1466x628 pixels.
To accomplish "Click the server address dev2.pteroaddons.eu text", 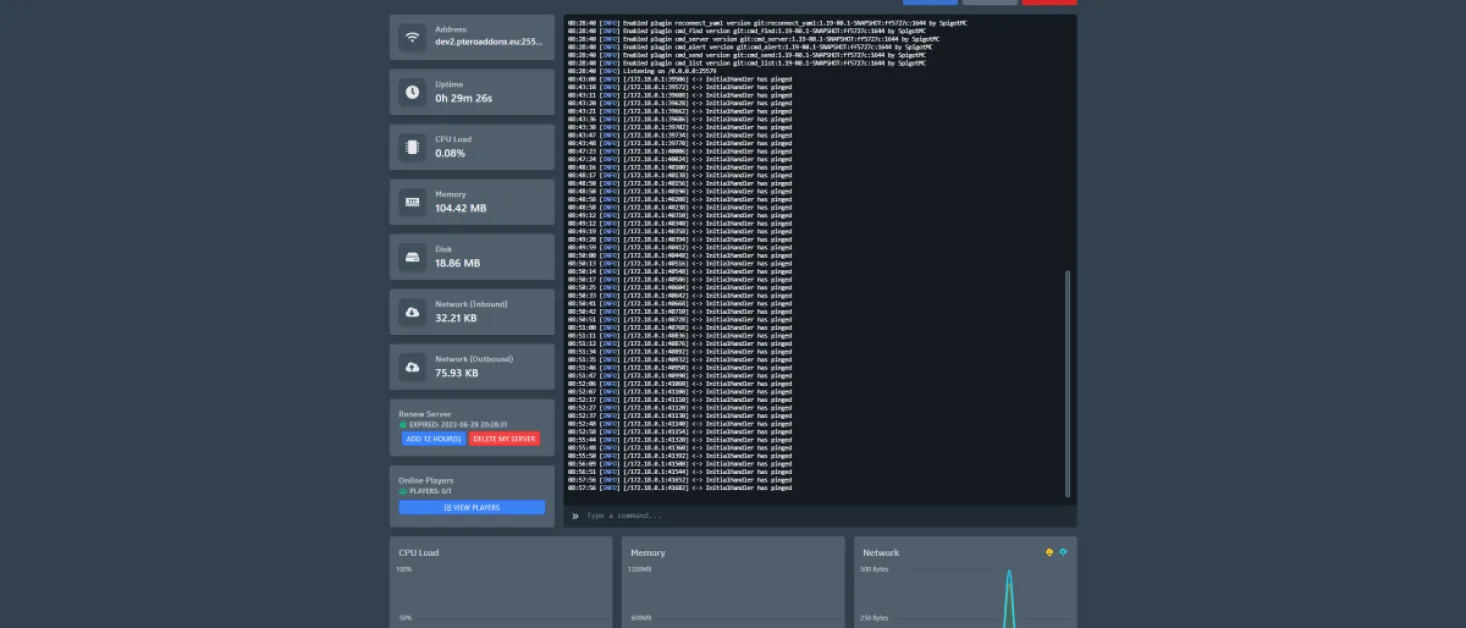I will click(490, 43).
